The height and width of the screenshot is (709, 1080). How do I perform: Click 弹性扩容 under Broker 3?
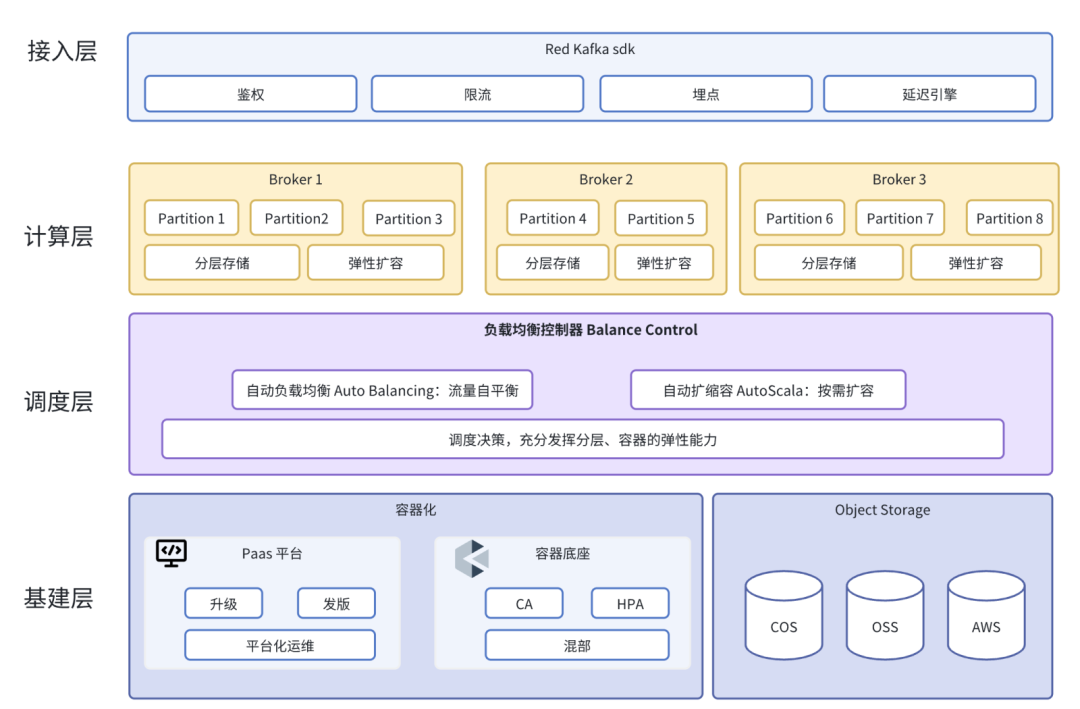976,263
